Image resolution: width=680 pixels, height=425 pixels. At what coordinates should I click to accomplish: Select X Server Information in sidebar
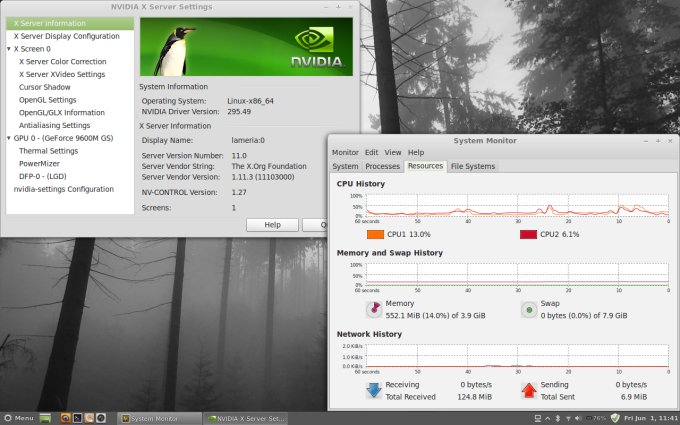tap(70, 23)
